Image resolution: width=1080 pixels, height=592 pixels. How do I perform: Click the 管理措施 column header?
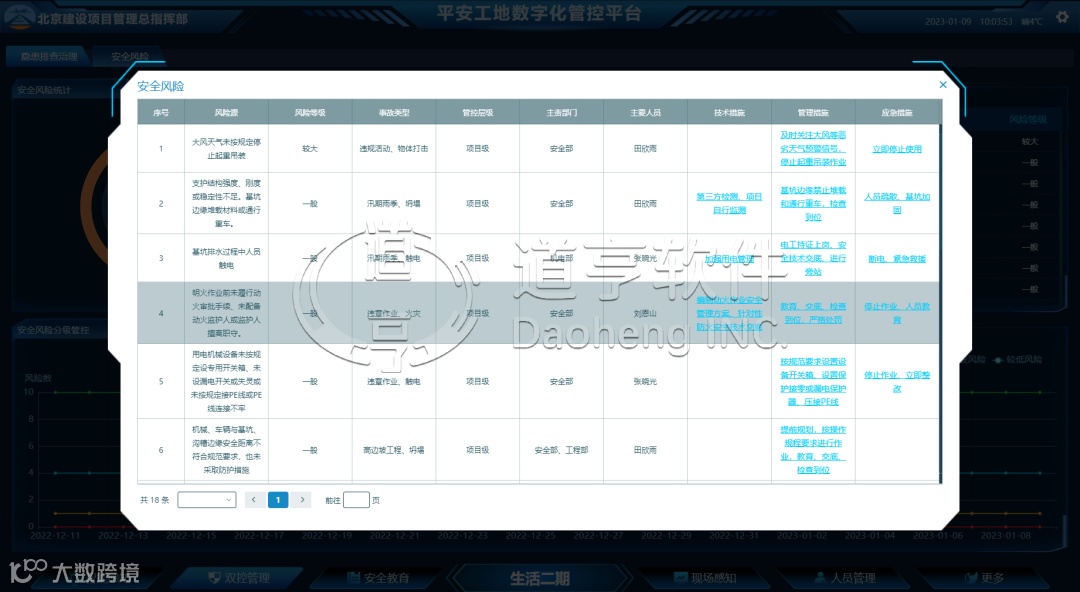(813, 112)
